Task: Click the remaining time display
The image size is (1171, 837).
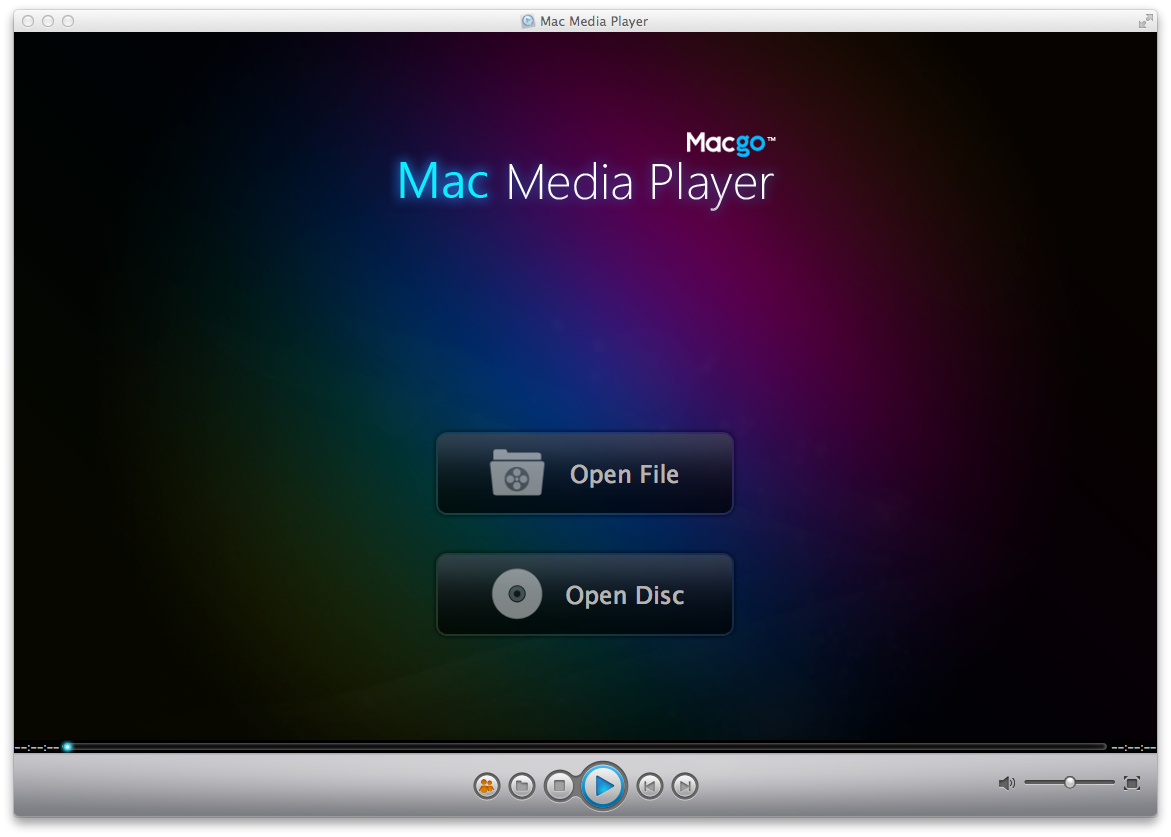Action: pos(1133,747)
